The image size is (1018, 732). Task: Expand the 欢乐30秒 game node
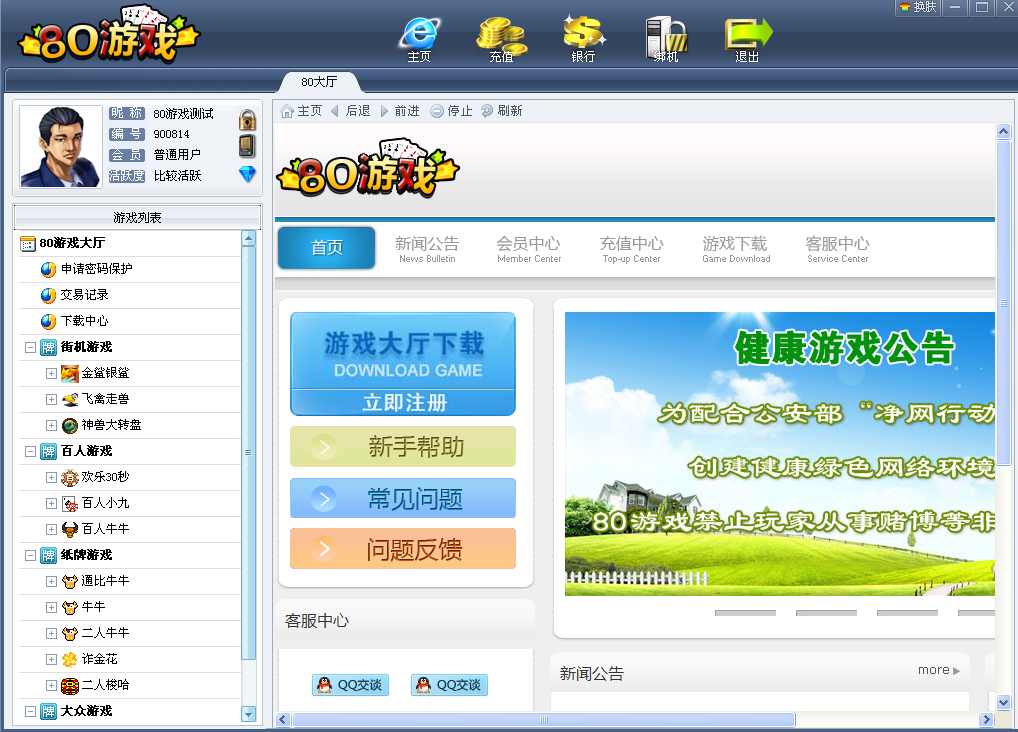[x=51, y=477]
